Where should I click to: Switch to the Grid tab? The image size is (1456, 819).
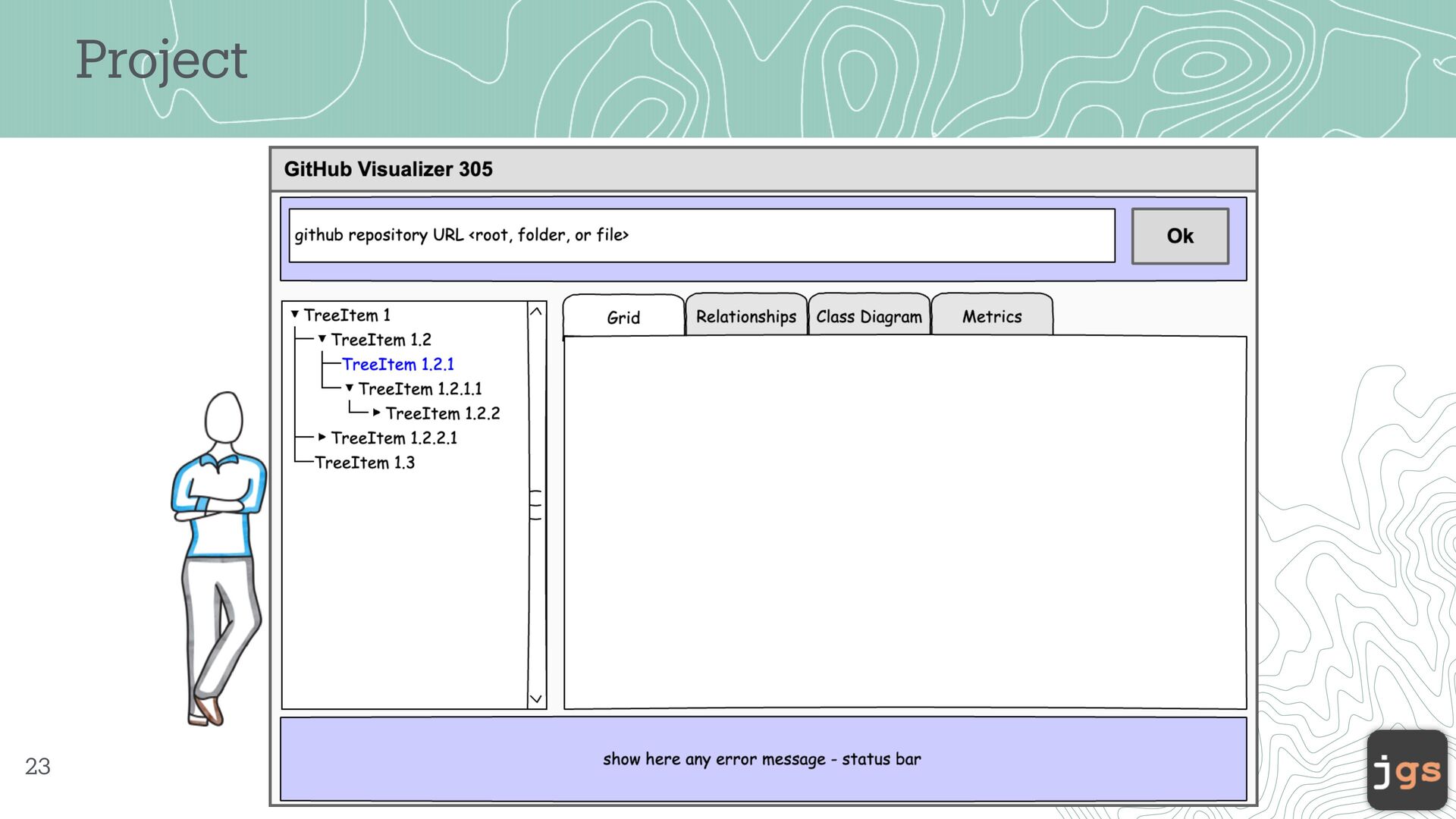point(623,317)
